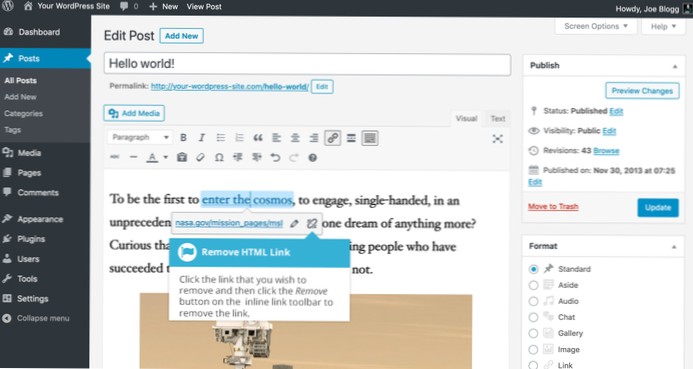Viewport: 693px width, 369px height.
Task: Click Paste as text icon
Action: pos(182,157)
